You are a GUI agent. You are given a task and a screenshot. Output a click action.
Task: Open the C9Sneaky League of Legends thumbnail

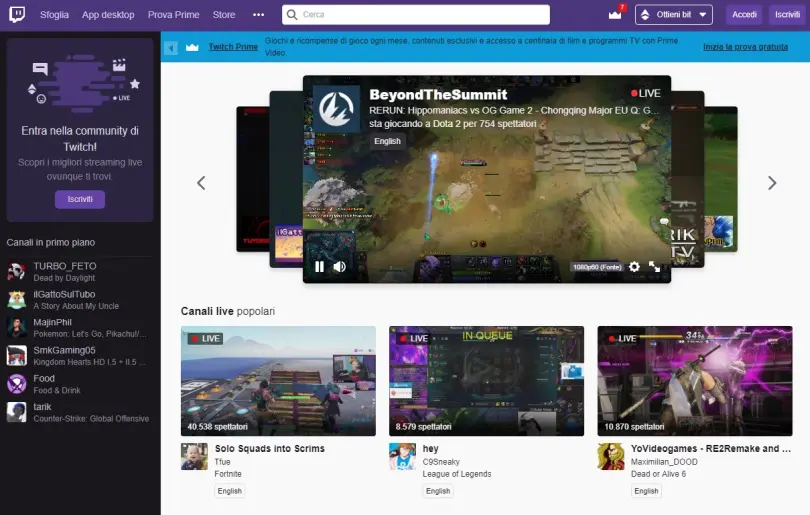click(487, 381)
